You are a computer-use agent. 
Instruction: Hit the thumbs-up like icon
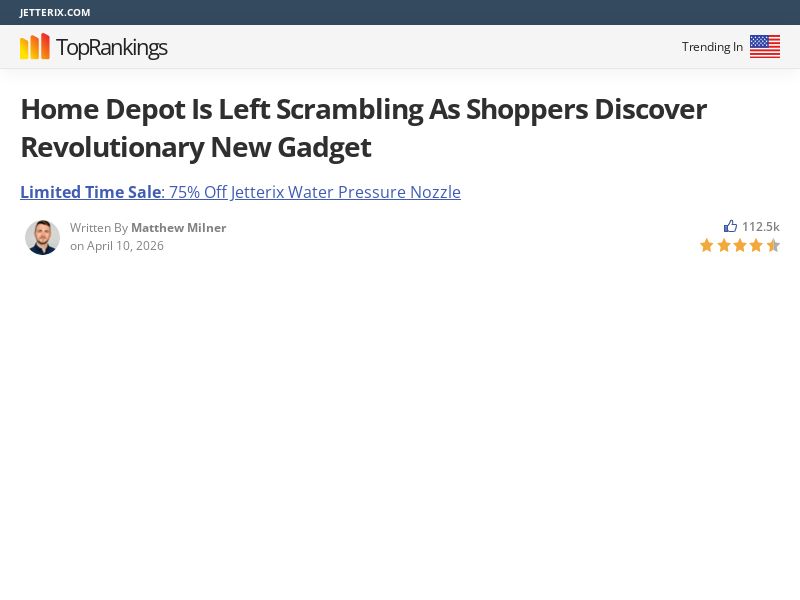(731, 227)
